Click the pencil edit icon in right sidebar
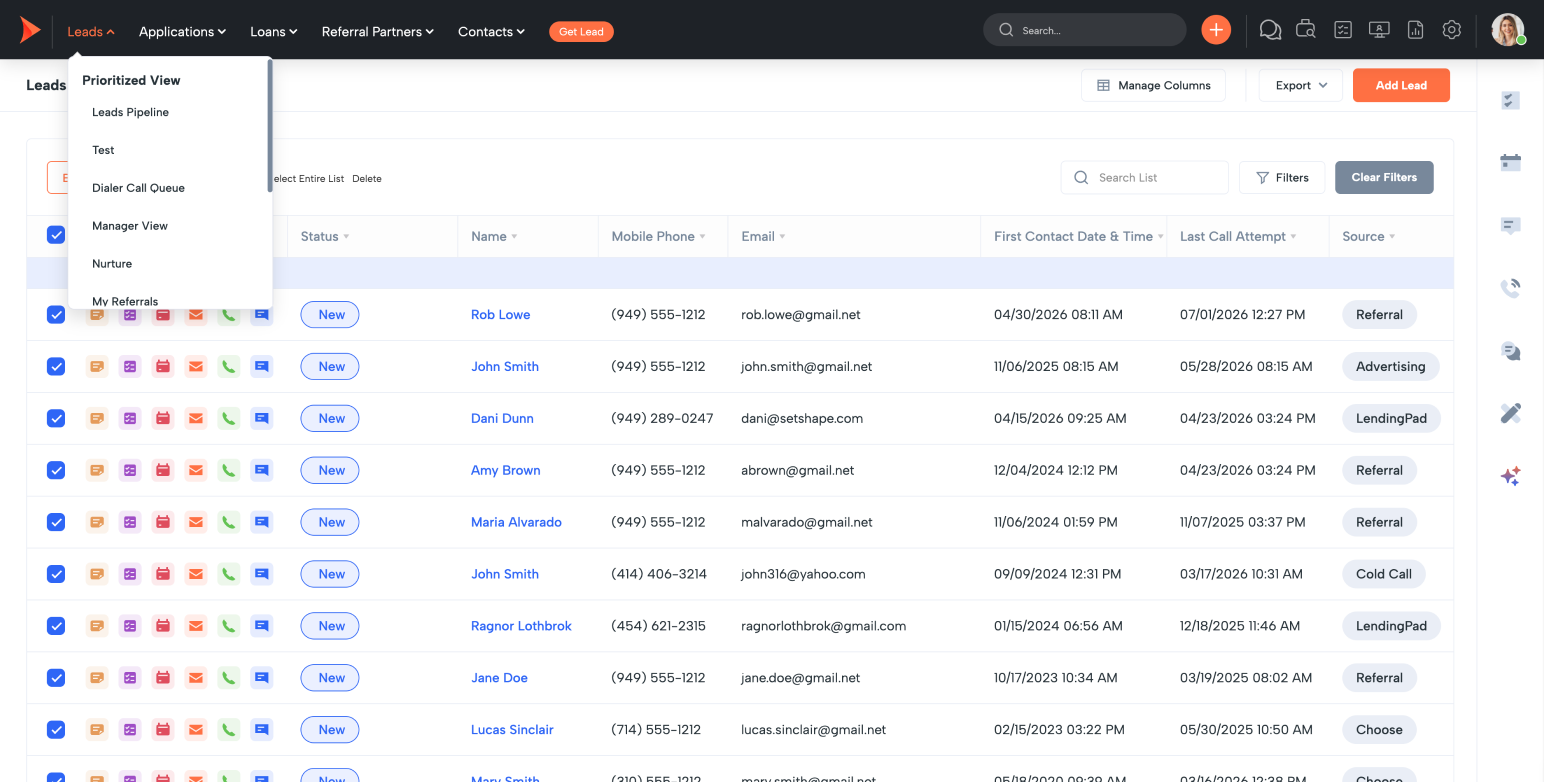 pos(1511,413)
